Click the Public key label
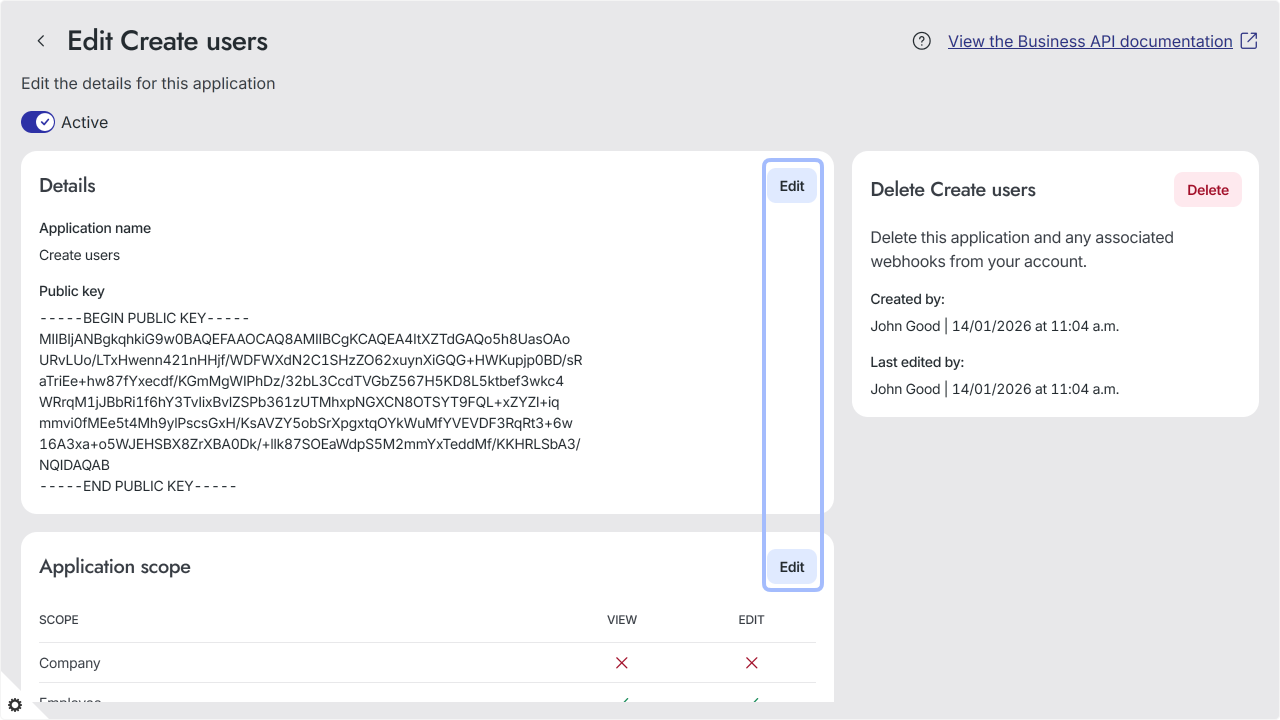Viewport: 1280px width, 720px height. pyautogui.click(x=72, y=291)
